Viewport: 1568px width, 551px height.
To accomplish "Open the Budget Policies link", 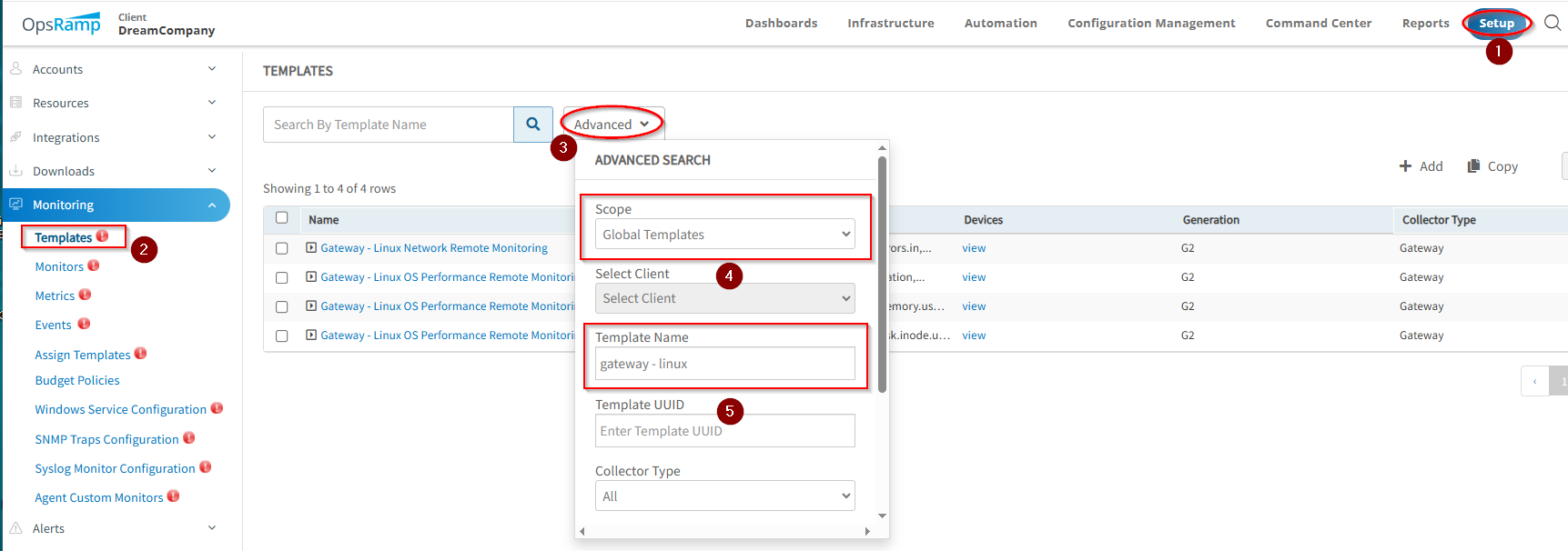I will [77, 380].
